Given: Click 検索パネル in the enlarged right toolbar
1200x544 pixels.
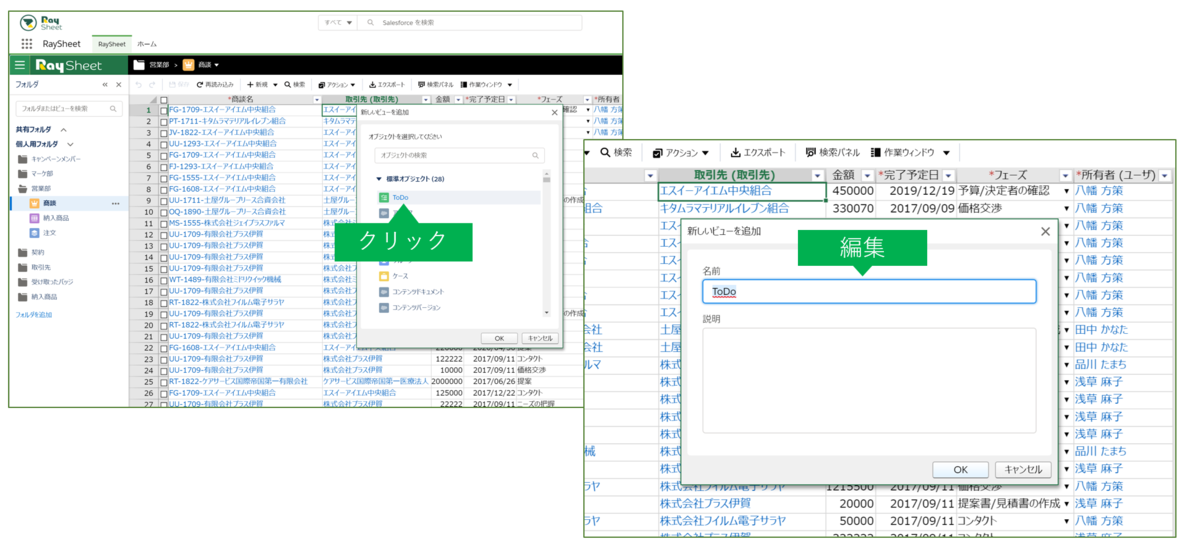Looking at the screenshot, I should click(833, 152).
